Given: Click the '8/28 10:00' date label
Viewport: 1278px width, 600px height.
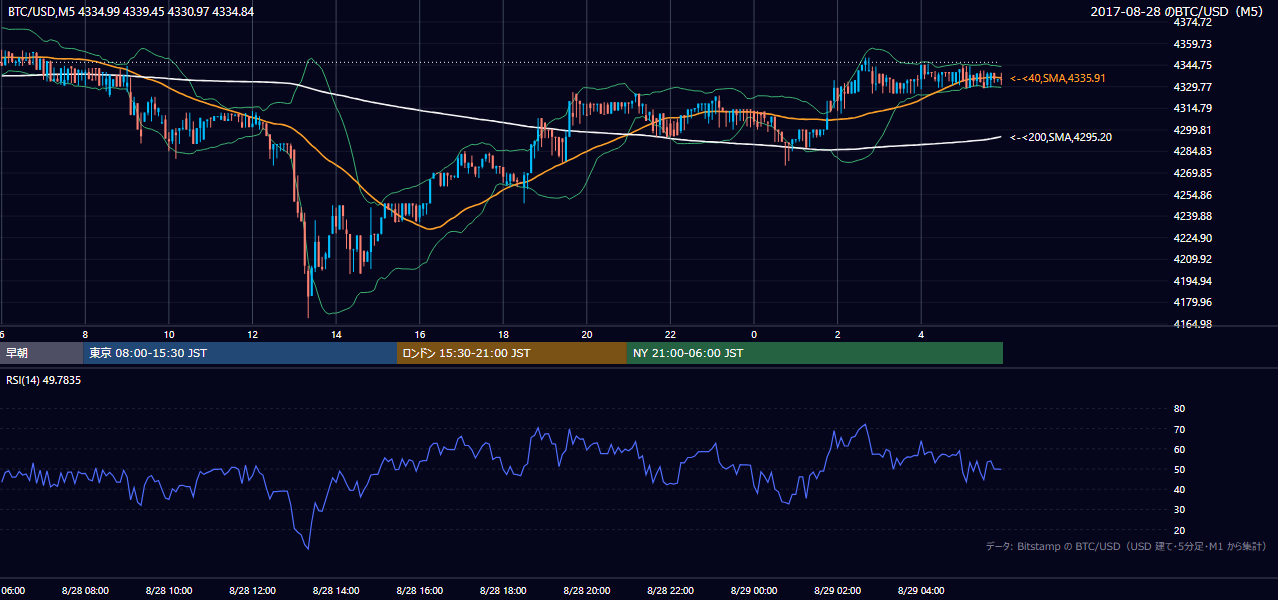Looking at the screenshot, I should point(169,591).
